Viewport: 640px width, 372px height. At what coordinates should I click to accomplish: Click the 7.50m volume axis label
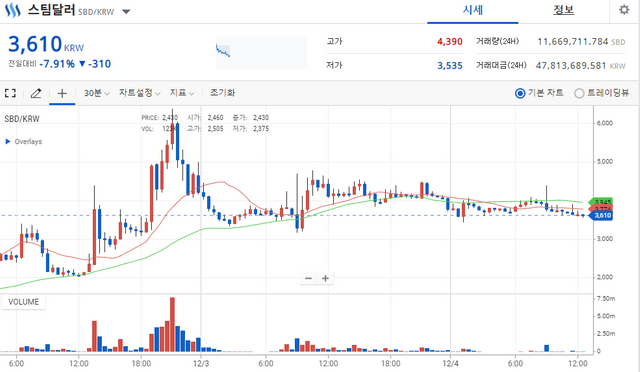click(606, 298)
